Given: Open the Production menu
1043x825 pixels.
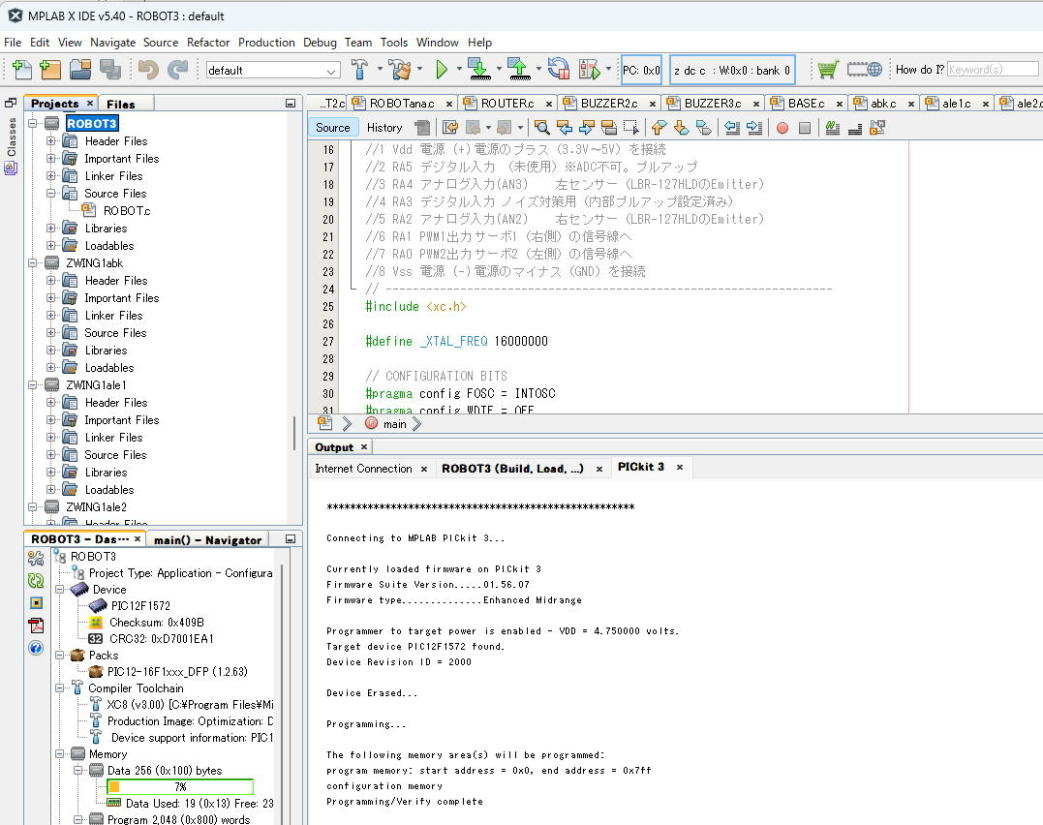Looking at the screenshot, I should [266, 43].
